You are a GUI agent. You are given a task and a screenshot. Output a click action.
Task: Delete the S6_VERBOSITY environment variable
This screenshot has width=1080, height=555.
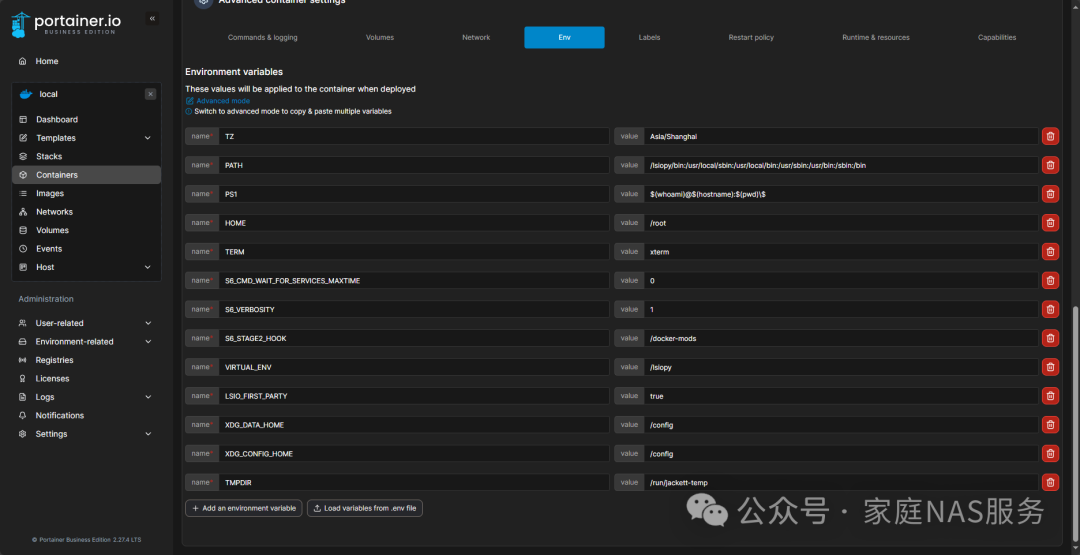tap(1050, 309)
